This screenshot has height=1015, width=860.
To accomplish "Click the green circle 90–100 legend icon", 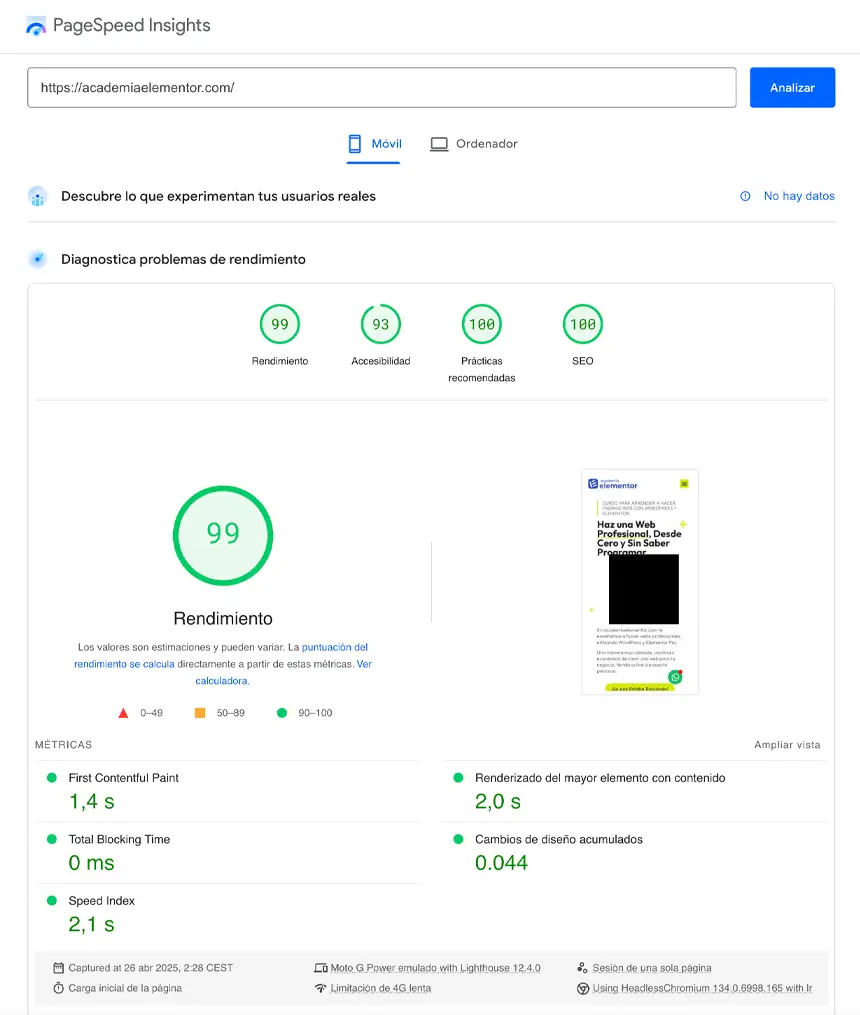I will (x=281, y=713).
